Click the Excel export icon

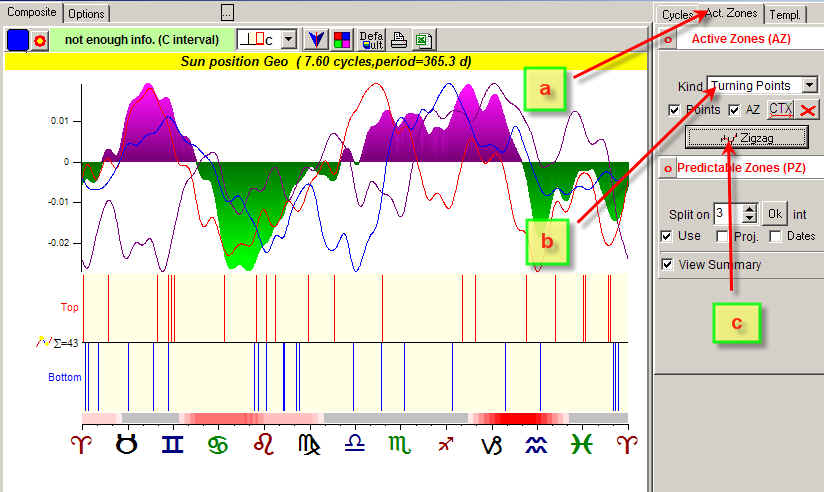coord(424,40)
